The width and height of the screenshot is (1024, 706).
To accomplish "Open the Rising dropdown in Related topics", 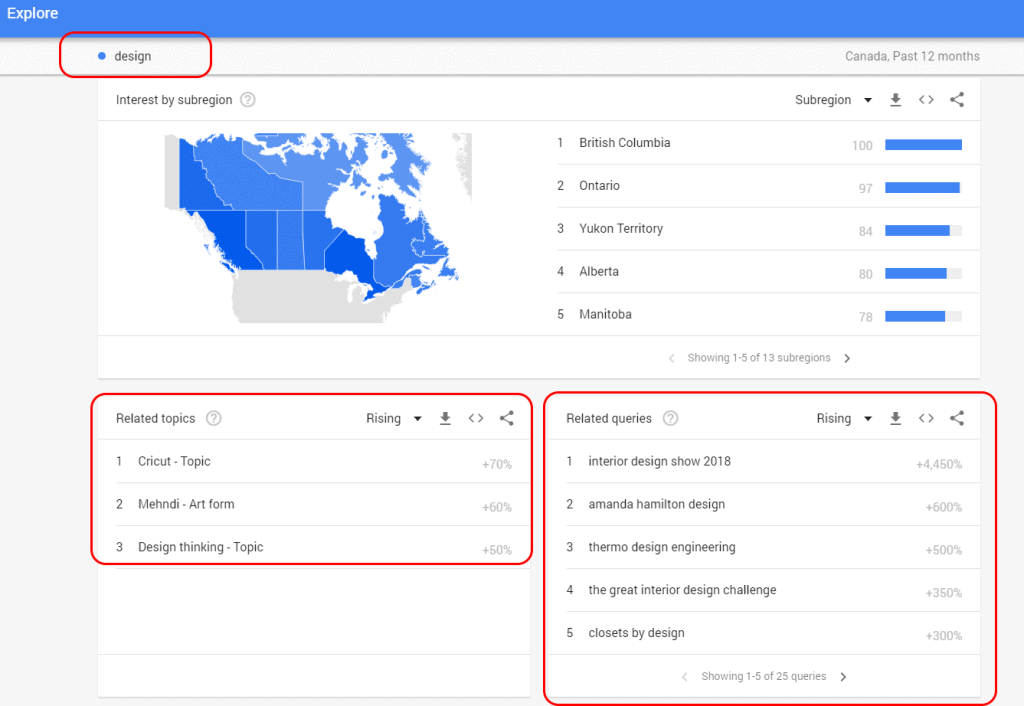I will [x=394, y=418].
